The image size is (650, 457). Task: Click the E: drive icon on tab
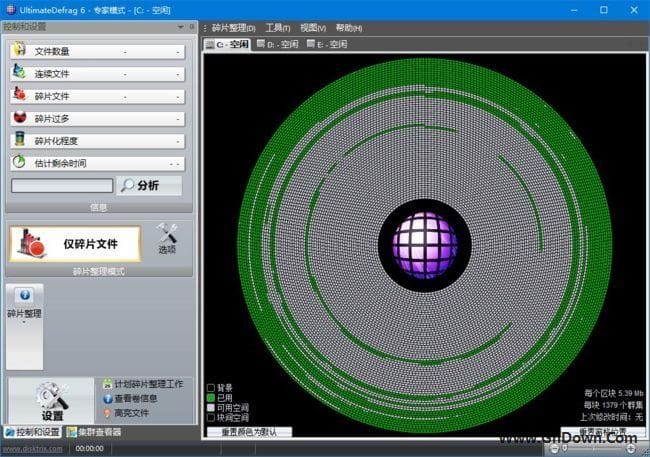coord(310,44)
